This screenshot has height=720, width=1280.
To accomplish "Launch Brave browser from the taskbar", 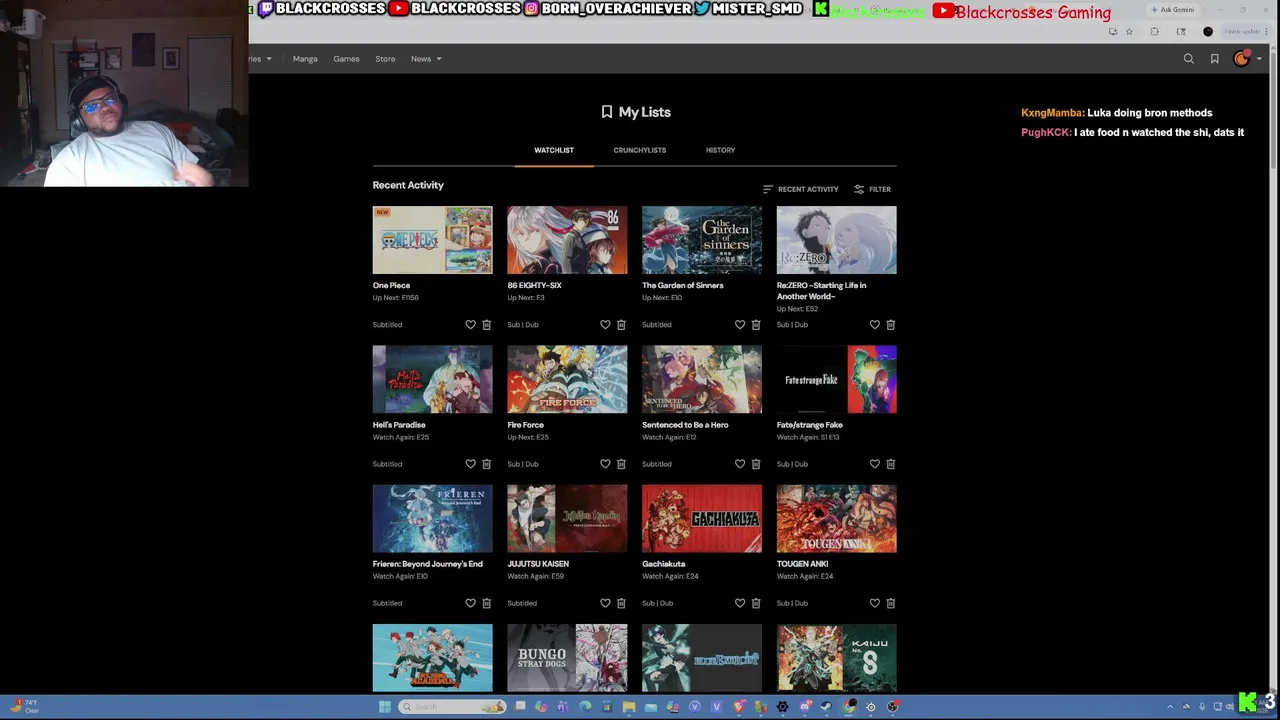I will pyautogui.click(x=740, y=707).
